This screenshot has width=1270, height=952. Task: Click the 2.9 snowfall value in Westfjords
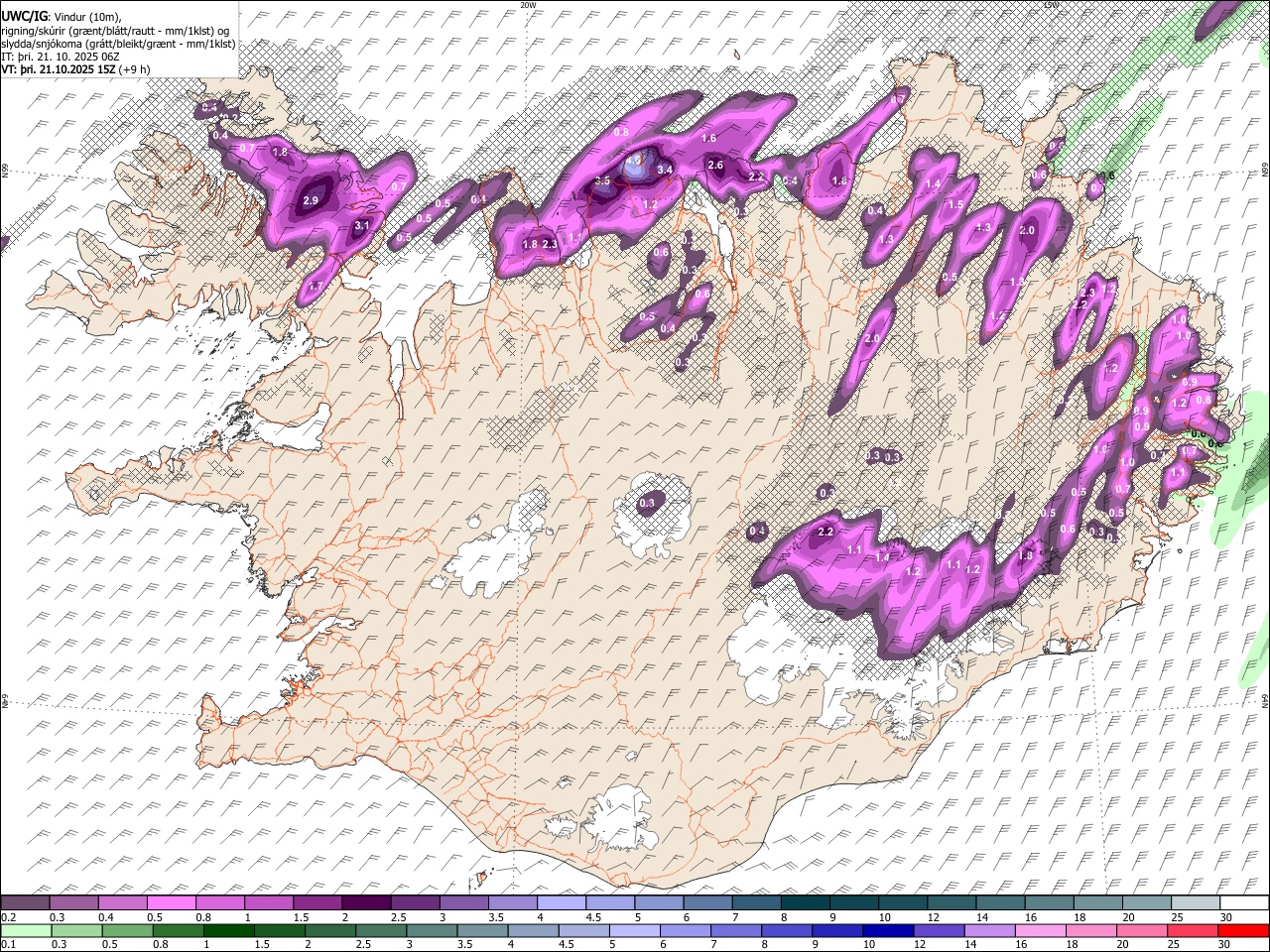click(x=310, y=200)
